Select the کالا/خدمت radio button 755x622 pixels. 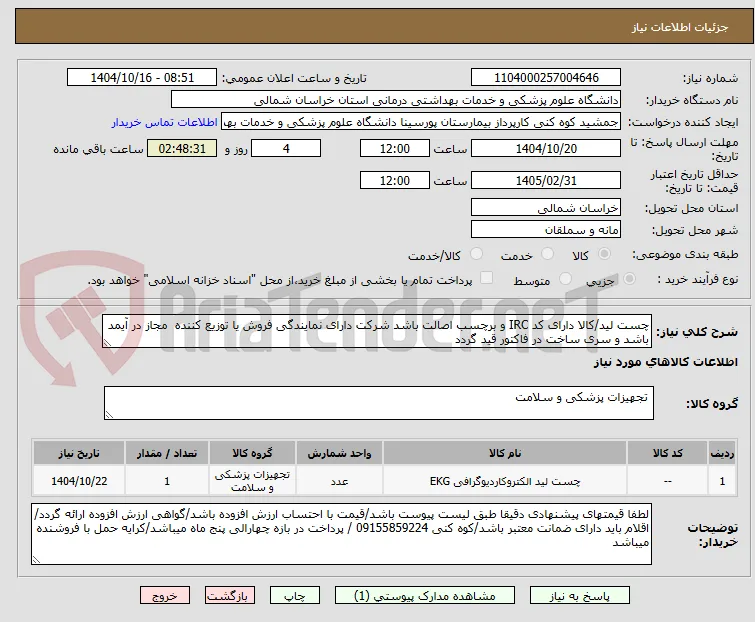pos(476,254)
